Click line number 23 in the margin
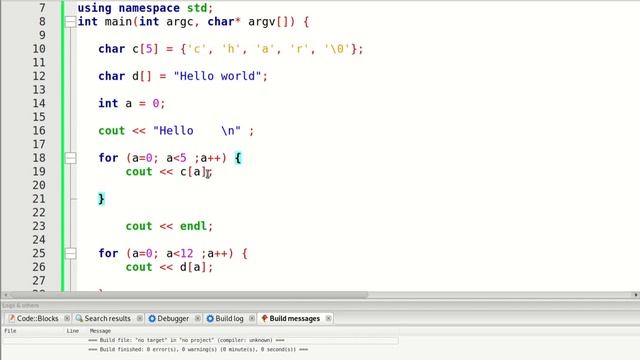This screenshot has width=640, height=360. tap(39, 226)
